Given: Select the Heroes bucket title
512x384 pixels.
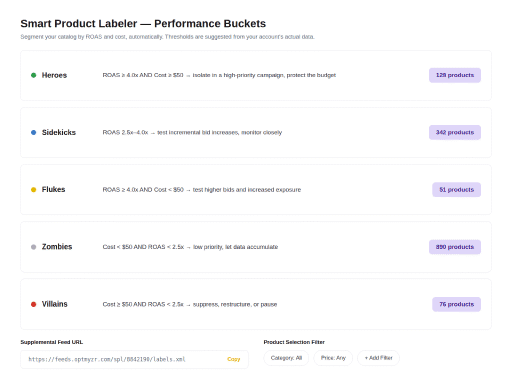Looking at the screenshot, I should click(x=54, y=75).
